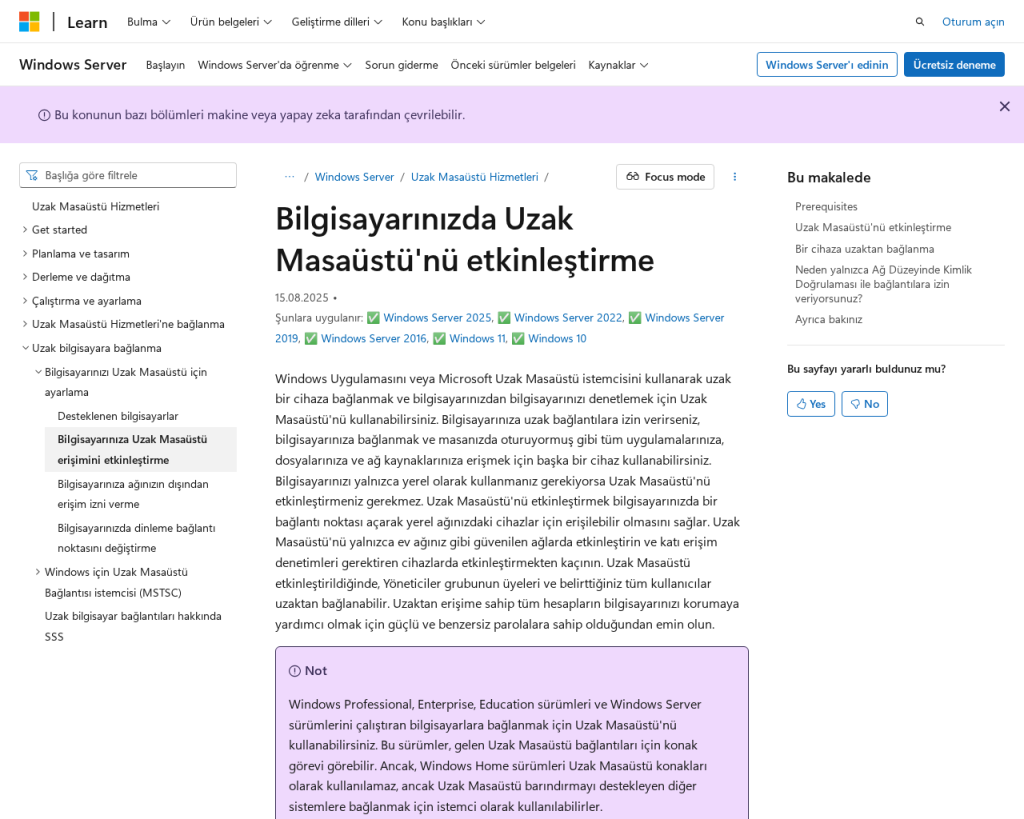The width and height of the screenshot is (1024, 819).
Task: Collapse Uzak bilgisayara bağlanma node
Action: [x=25, y=348]
